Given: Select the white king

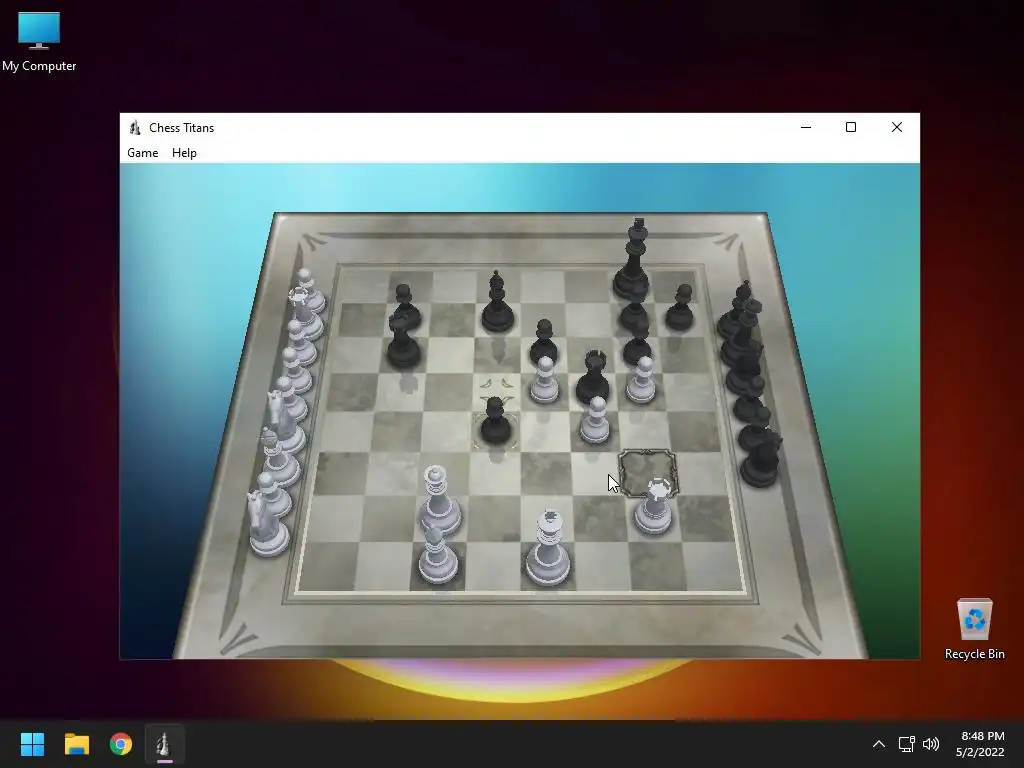Looking at the screenshot, I should tap(548, 549).
